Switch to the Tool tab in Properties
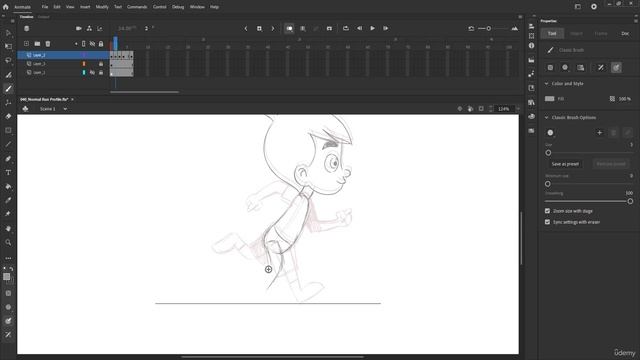 coord(552,33)
